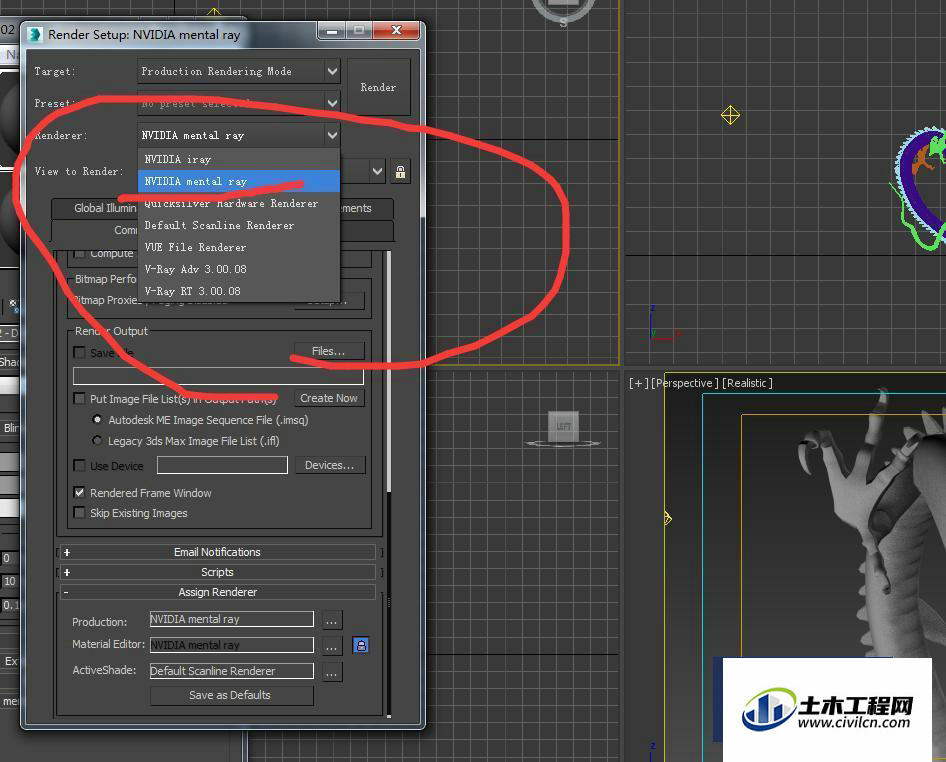Uncheck Rendered Frame Window
946x762 pixels.
coord(79,493)
